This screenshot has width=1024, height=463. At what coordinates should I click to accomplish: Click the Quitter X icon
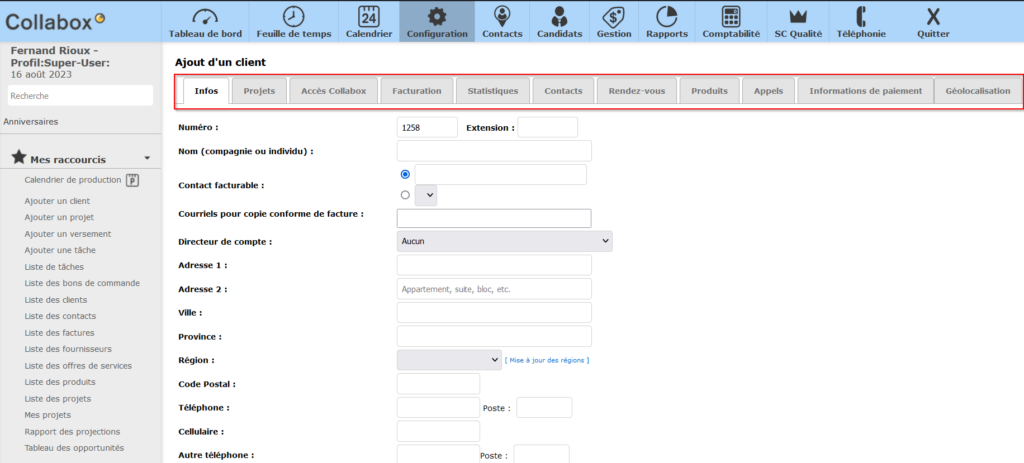pyautogui.click(x=933, y=16)
